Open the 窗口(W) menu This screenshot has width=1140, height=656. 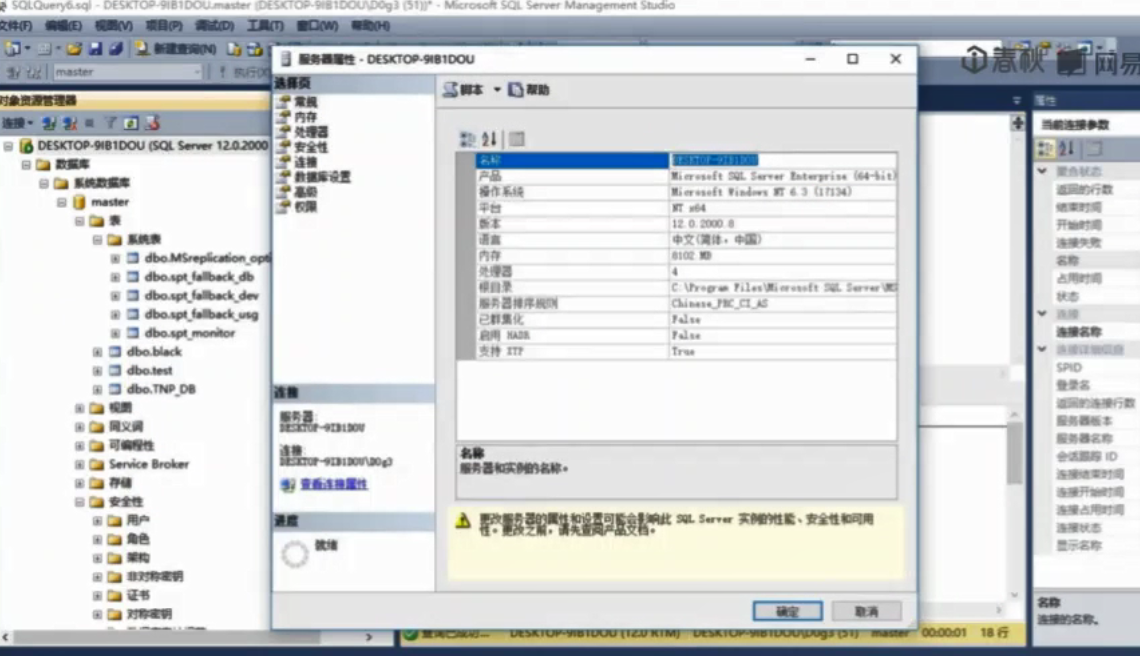(317, 25)
